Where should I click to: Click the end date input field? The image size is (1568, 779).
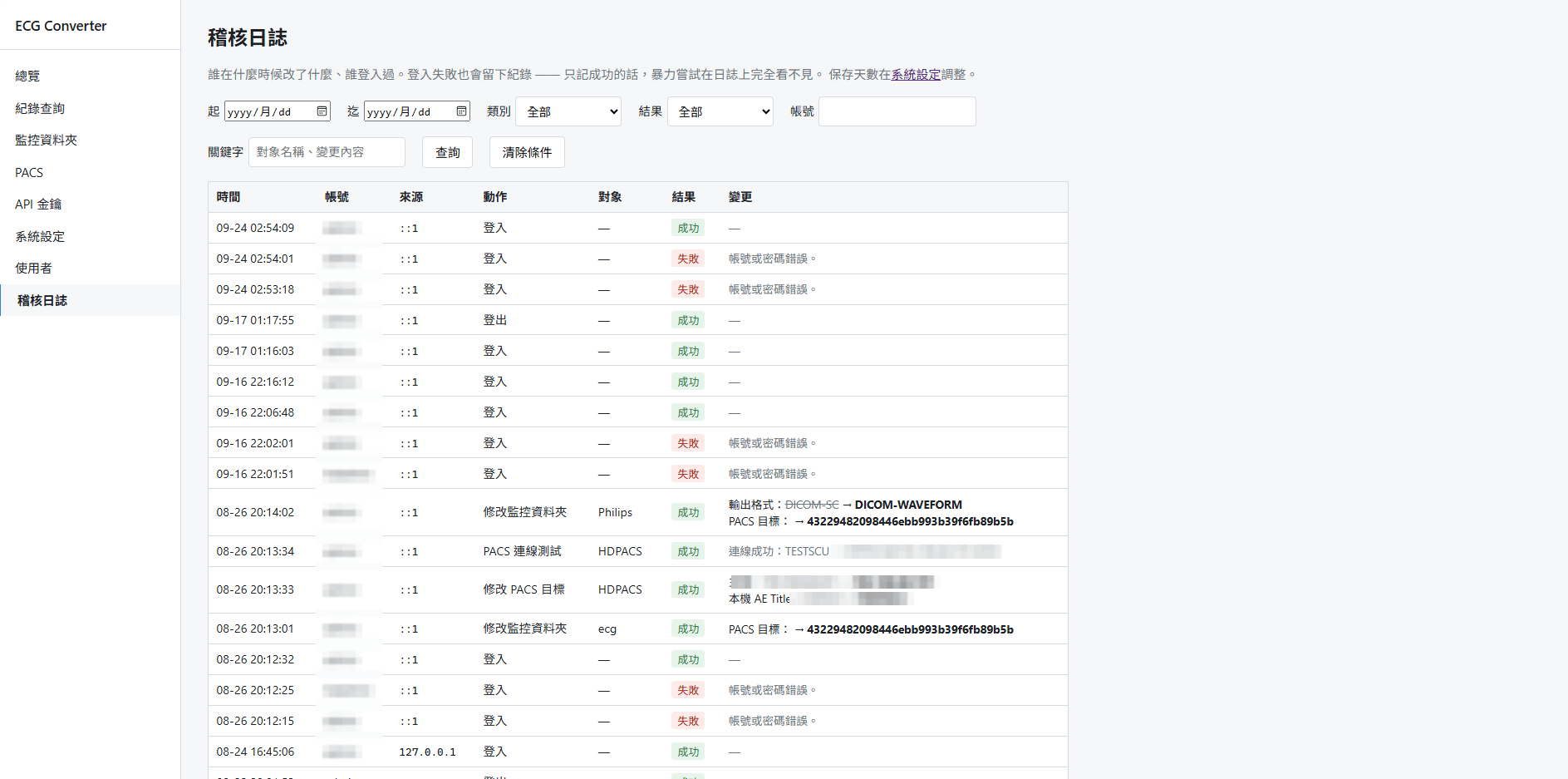click(417, 111)
